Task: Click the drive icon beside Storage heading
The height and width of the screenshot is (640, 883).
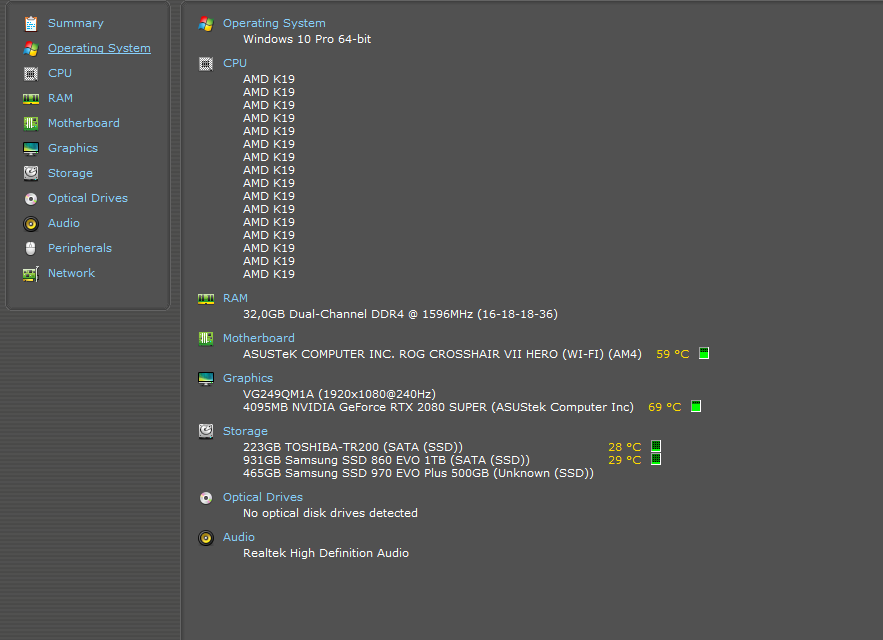Action: point(206,432)
